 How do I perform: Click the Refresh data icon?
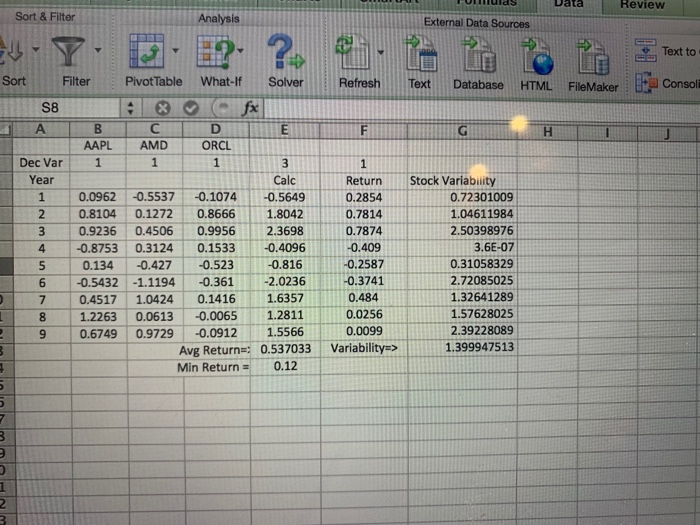[x=353, y=53]
